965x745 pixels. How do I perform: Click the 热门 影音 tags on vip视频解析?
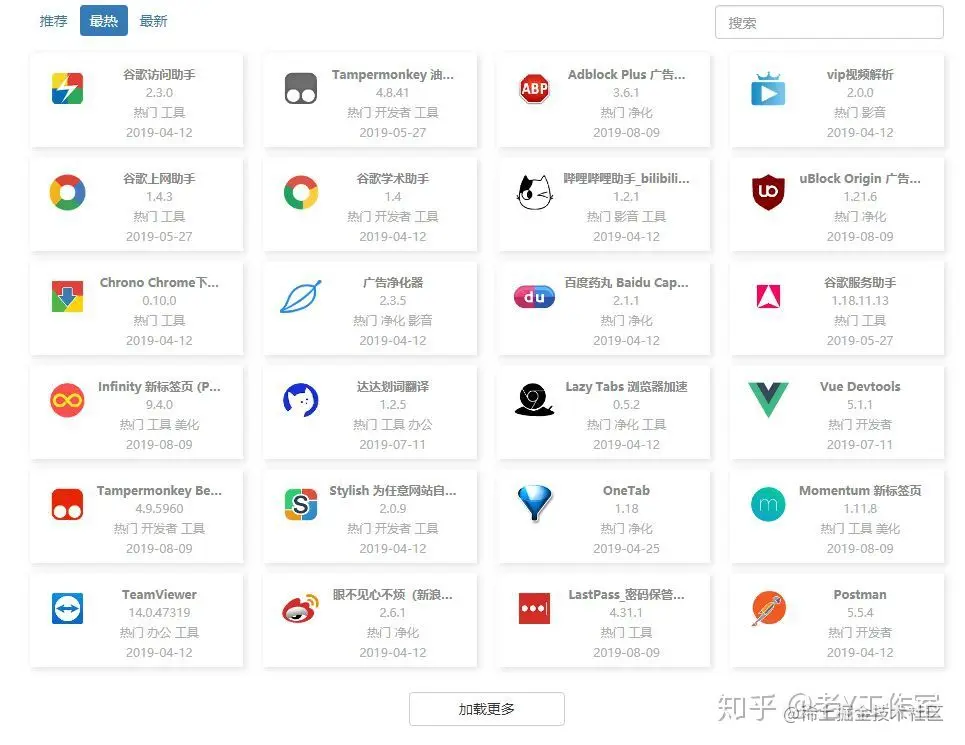(860, 113)
